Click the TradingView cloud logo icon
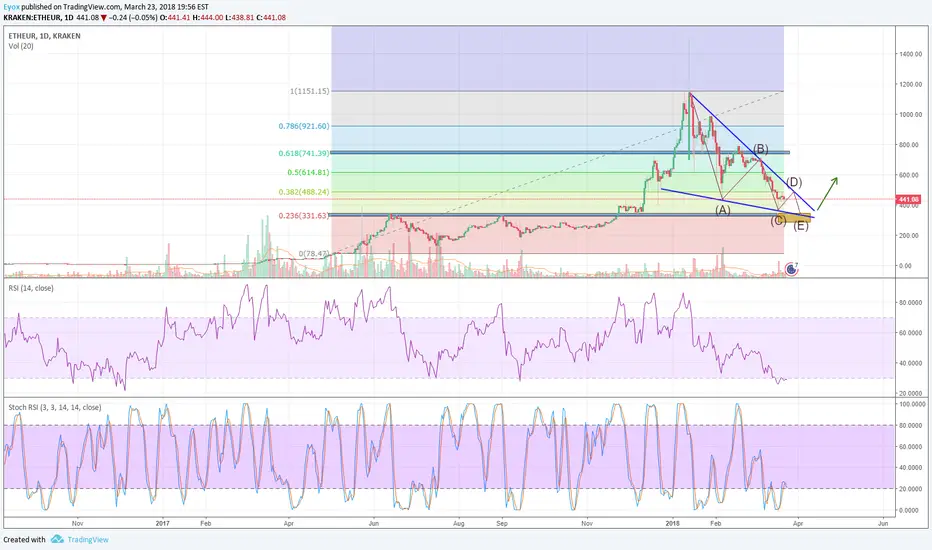 pyautogui.click(x=57, y=539)
